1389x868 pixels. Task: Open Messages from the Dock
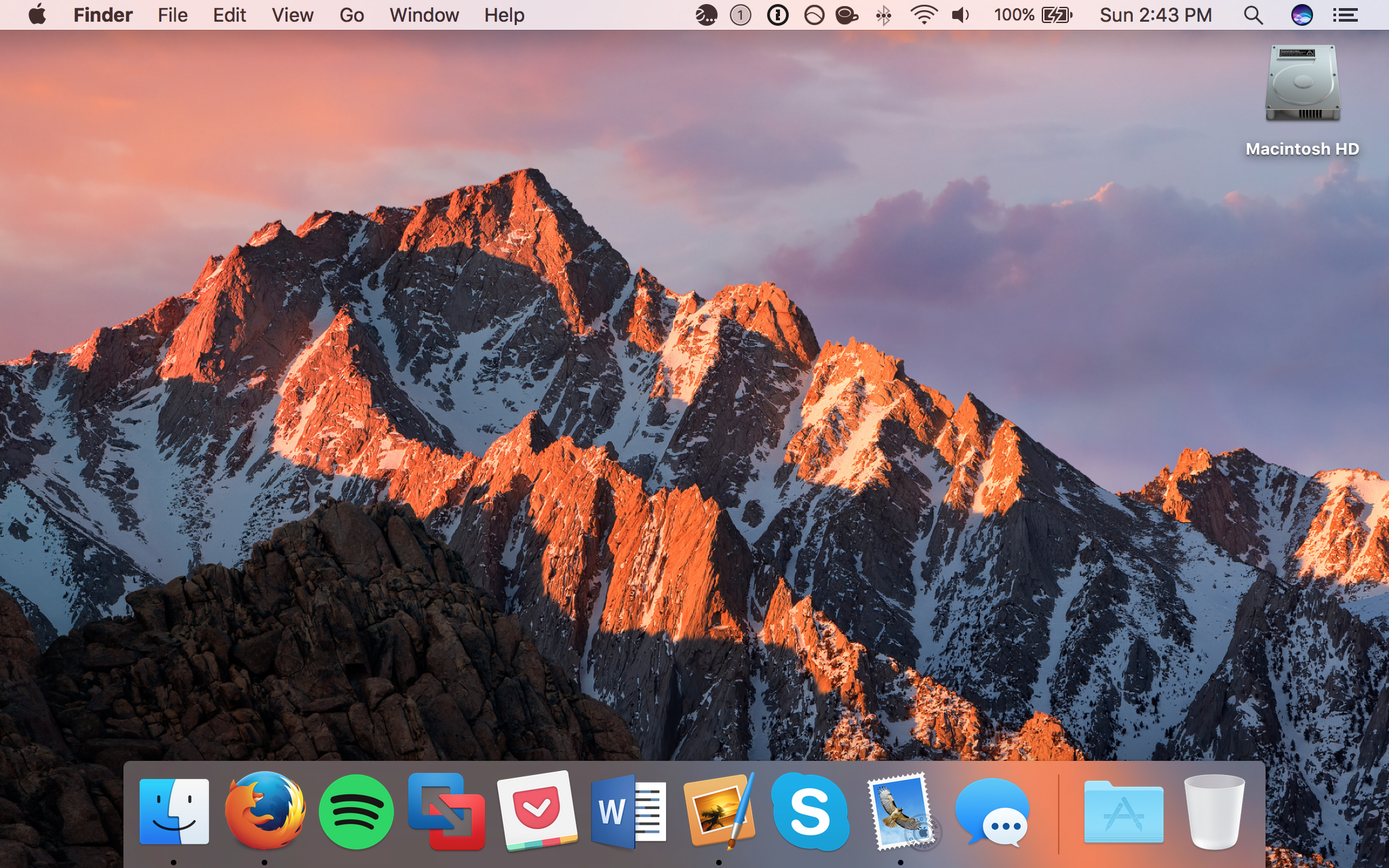coord(993,811)
